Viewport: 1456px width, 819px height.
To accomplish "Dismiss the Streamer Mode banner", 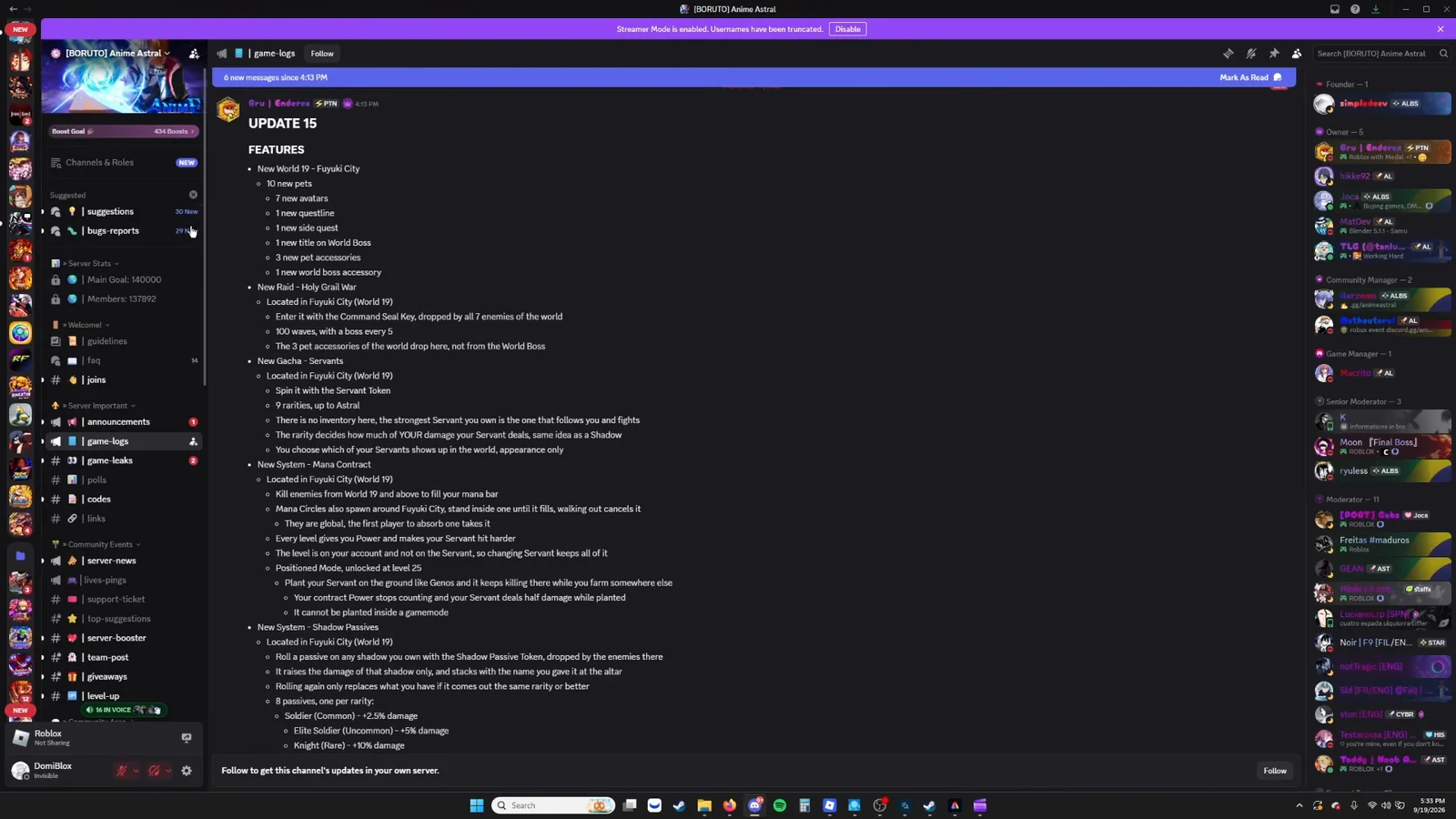I will [1441, 29].
